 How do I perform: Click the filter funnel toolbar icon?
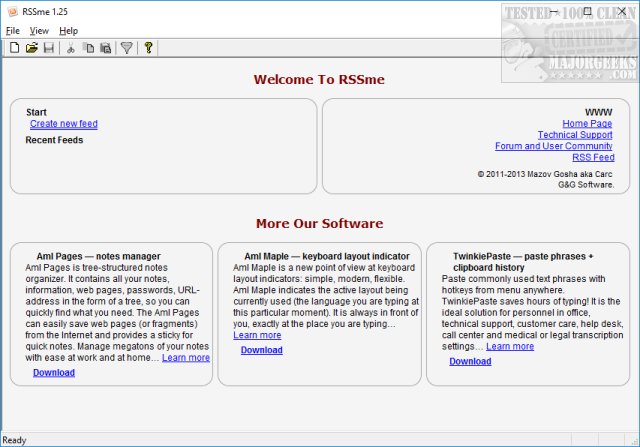(127, 48)
